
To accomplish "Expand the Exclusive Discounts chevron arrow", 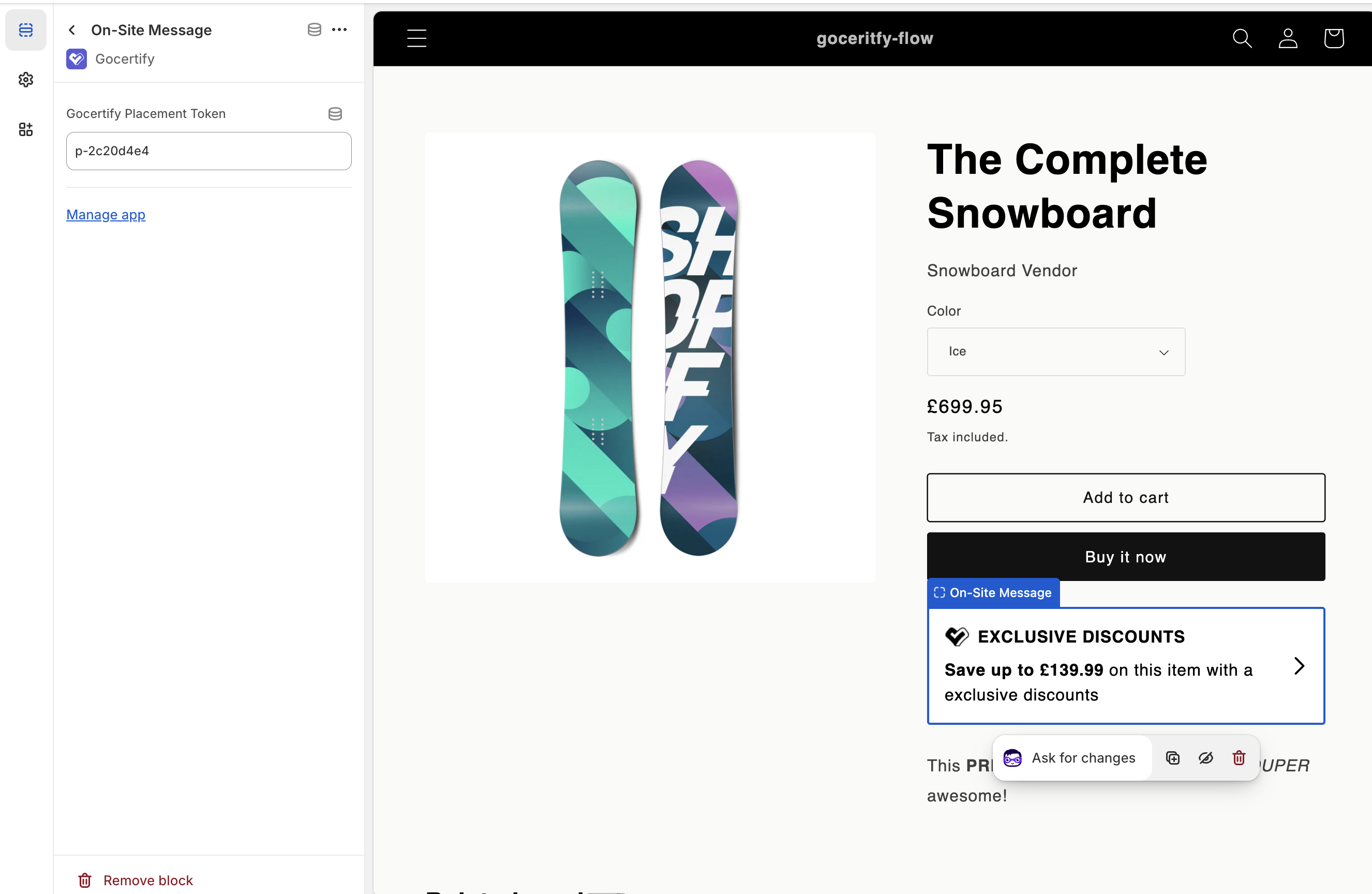I will point(1299,666).
